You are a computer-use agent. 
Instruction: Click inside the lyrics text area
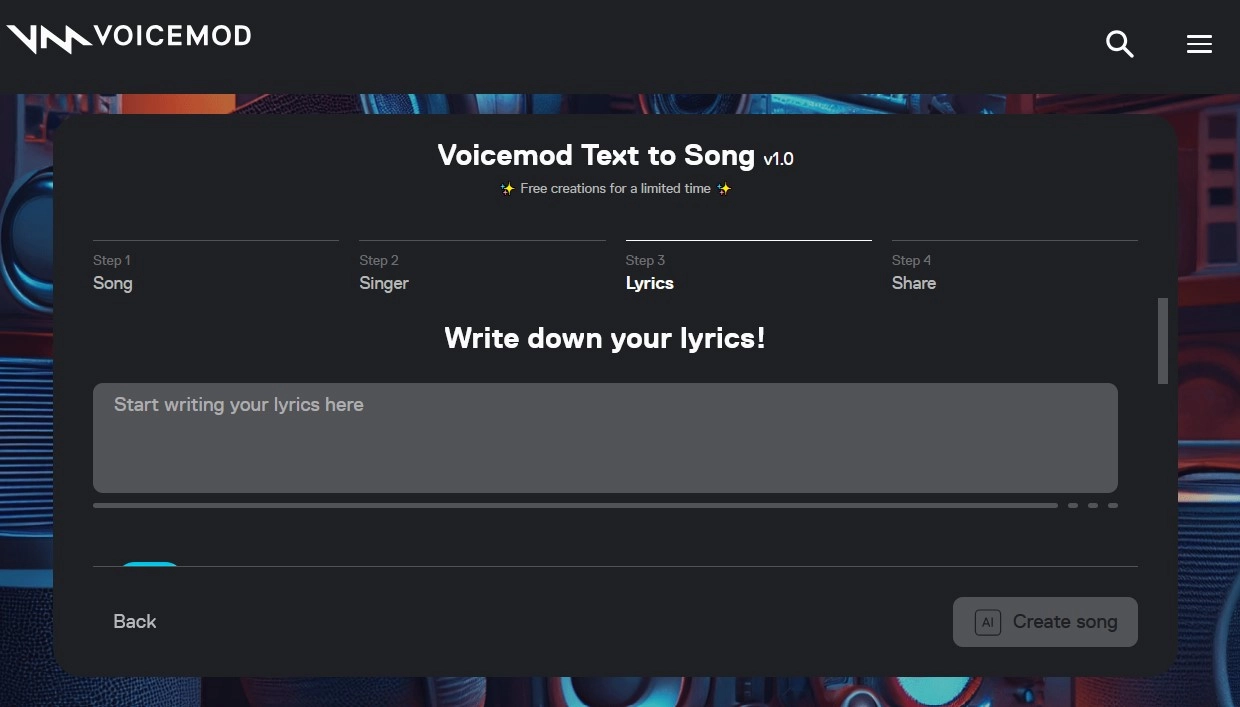tap(605, 438)
